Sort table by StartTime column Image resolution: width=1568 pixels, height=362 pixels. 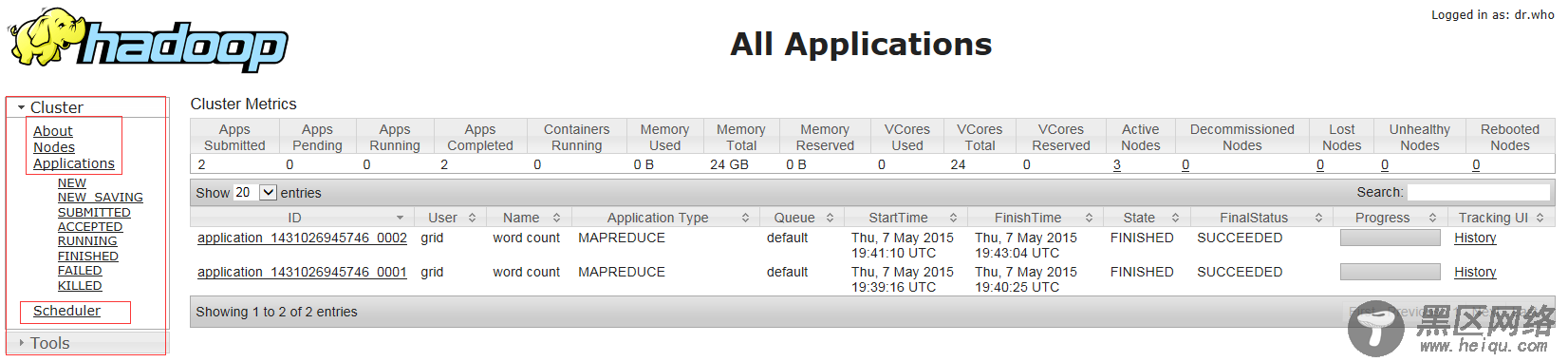coord(906,218)
